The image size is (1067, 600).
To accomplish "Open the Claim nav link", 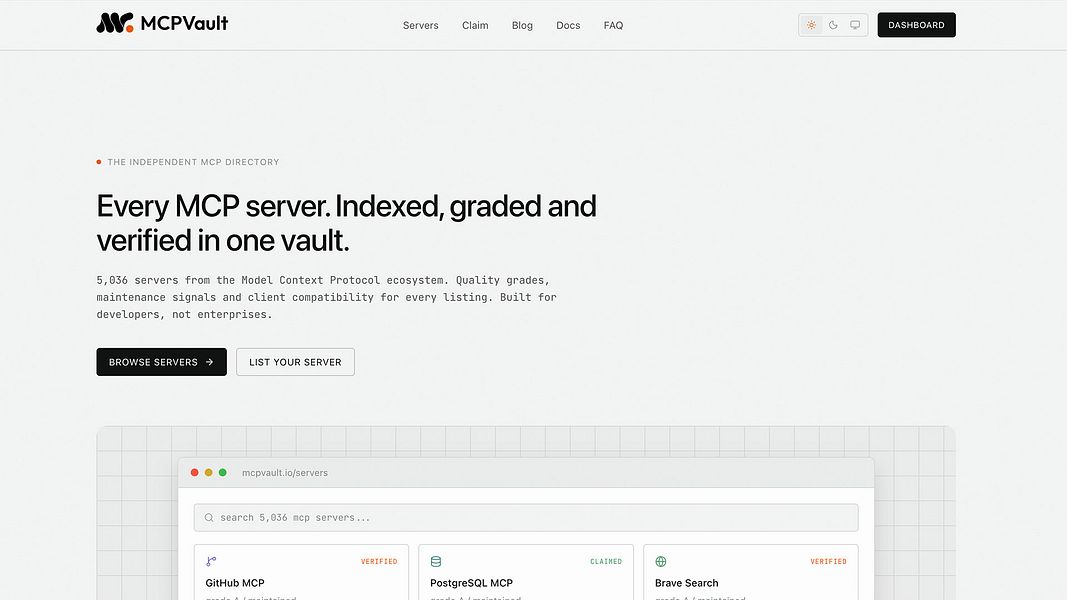I will point(475,25).
